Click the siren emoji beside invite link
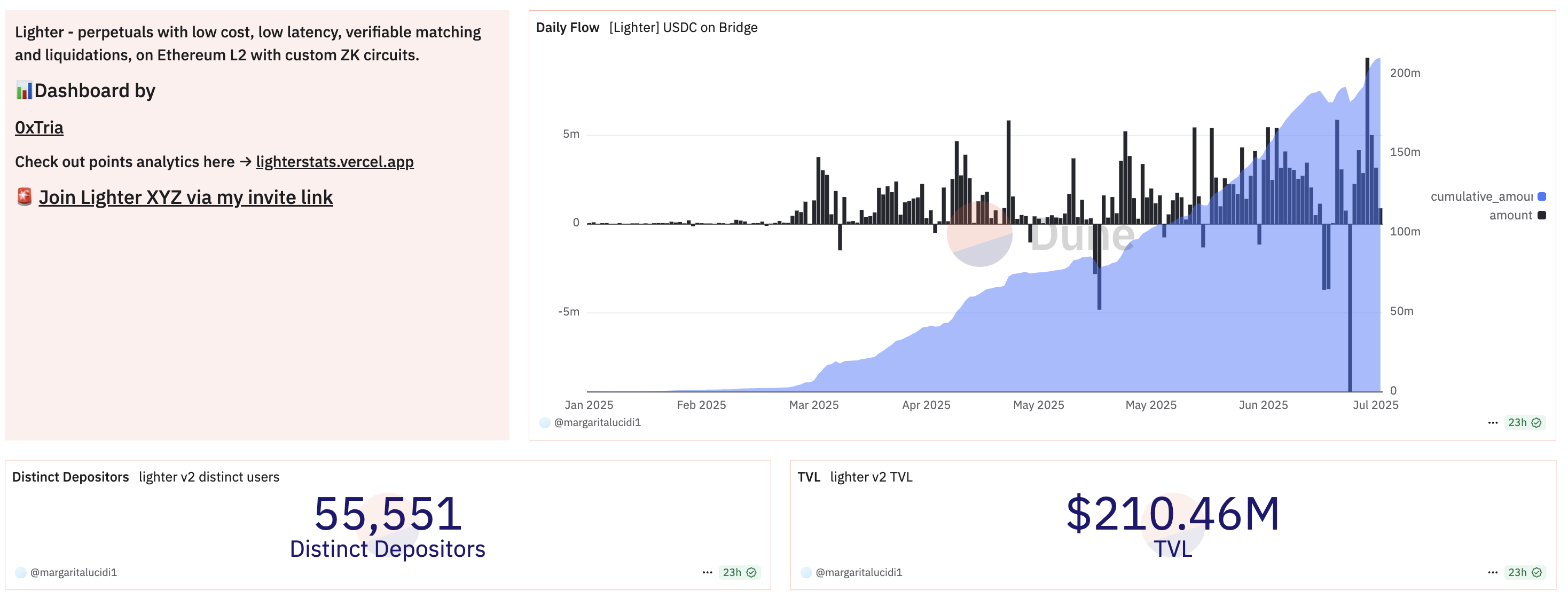1568x599 pixels. pyautogui.click(x=25, y=196)
